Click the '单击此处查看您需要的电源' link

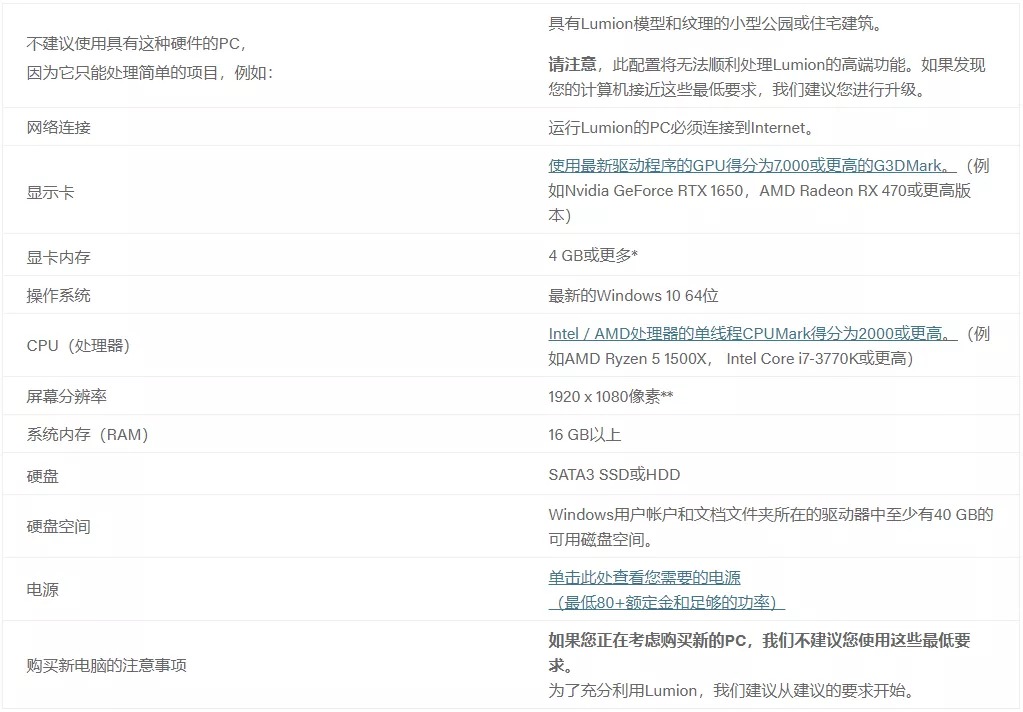click(x=645, y=578)
